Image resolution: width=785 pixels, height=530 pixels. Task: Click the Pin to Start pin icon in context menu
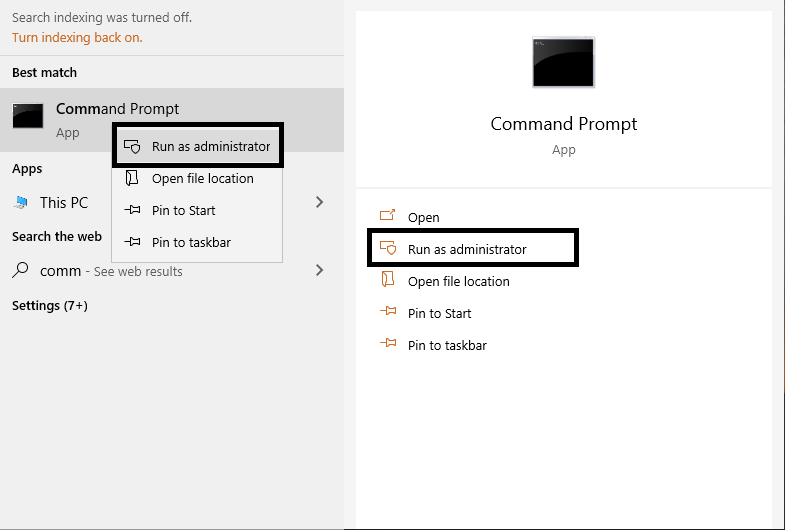point(132,211)
